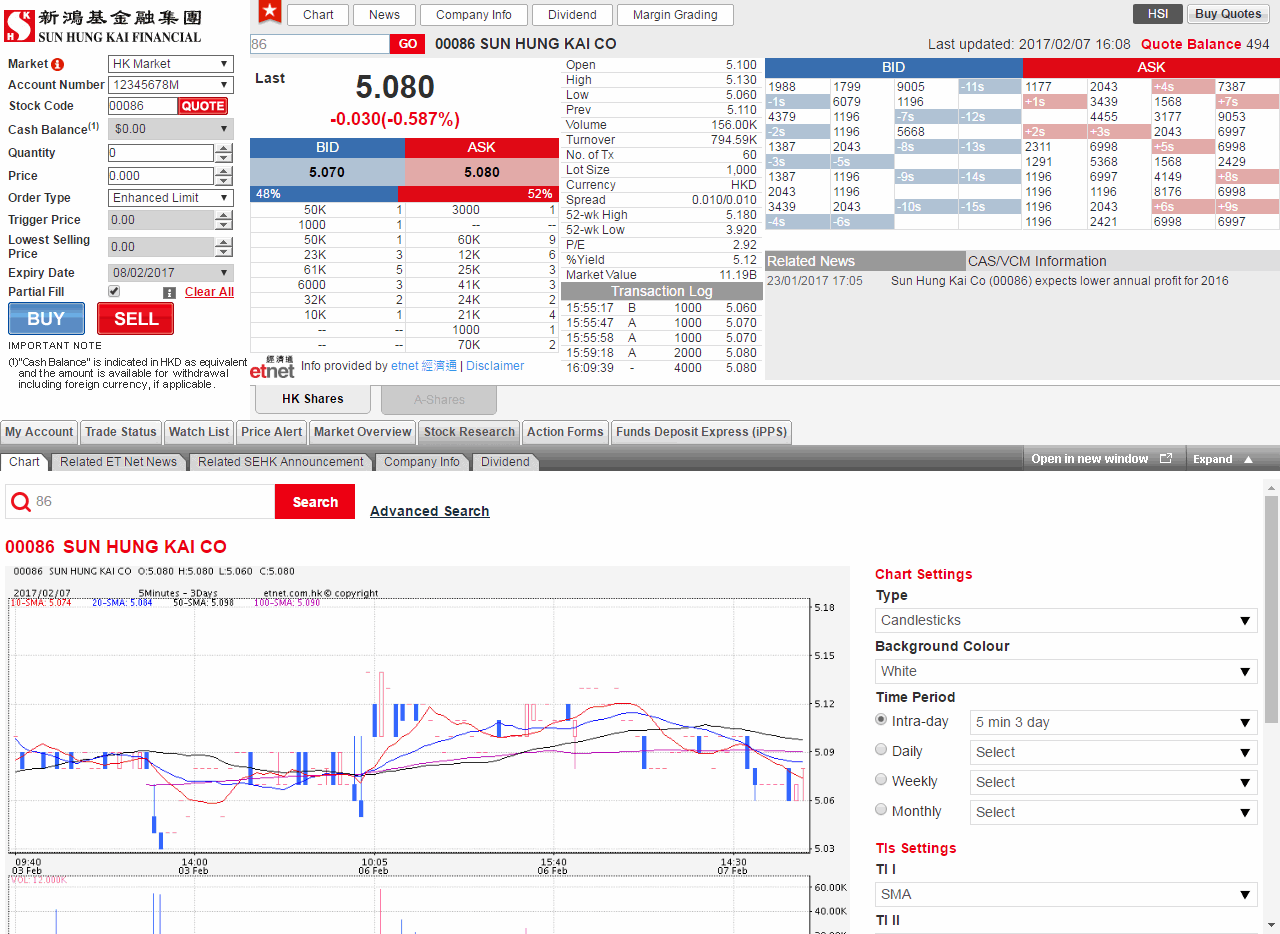Adjust Price with stepper arrows
This screenshot has width=1280, height=934.
coord(224,176)
